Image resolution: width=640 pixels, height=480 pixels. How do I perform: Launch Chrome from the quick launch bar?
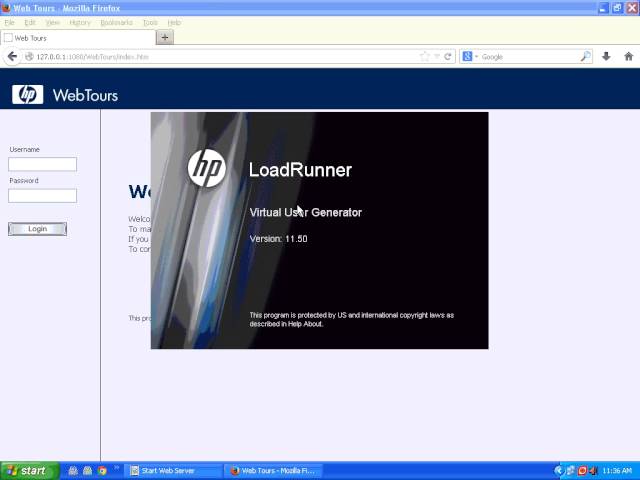click(x=102, y=471)
